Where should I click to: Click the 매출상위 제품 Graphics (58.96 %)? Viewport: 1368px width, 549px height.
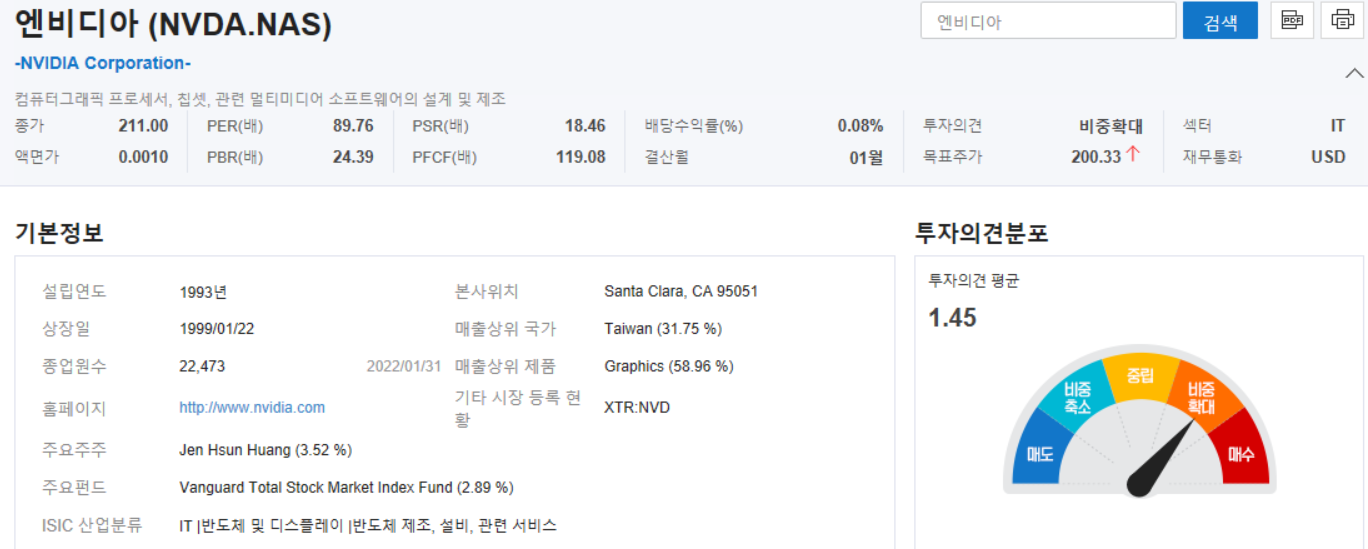[669, 366]
